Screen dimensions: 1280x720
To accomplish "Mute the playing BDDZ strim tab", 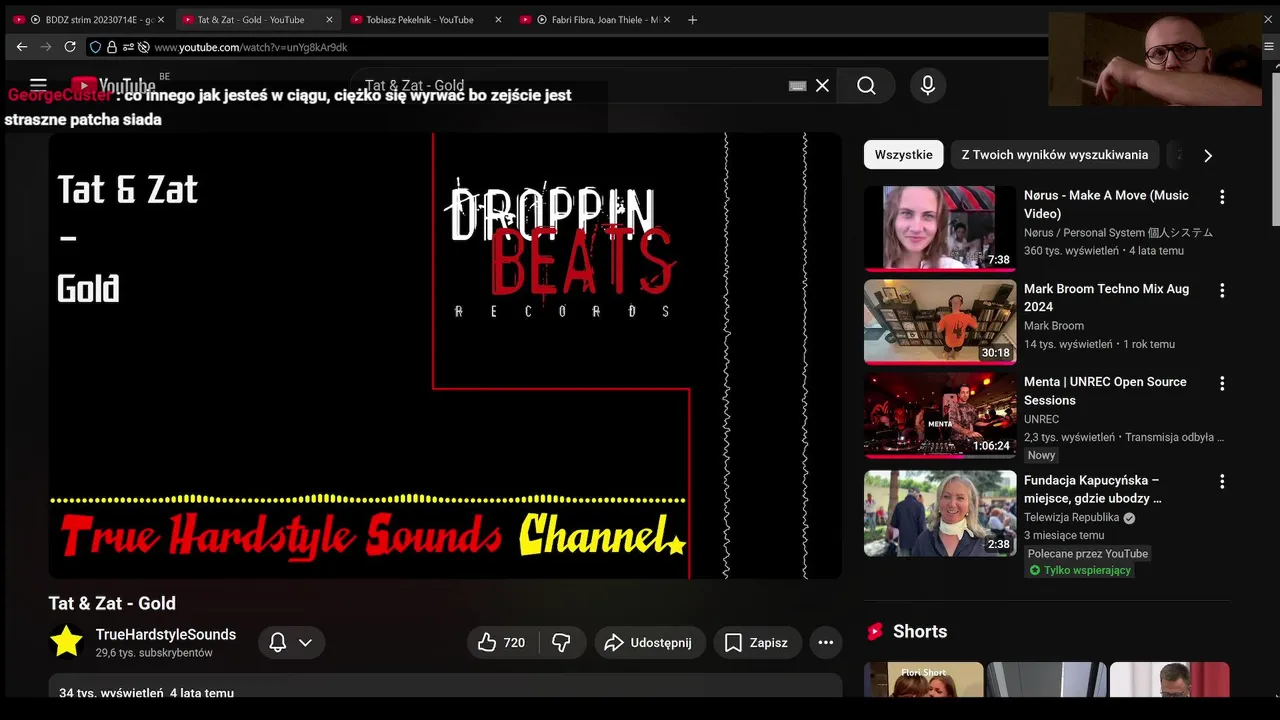I will click(x=36, y=19).
